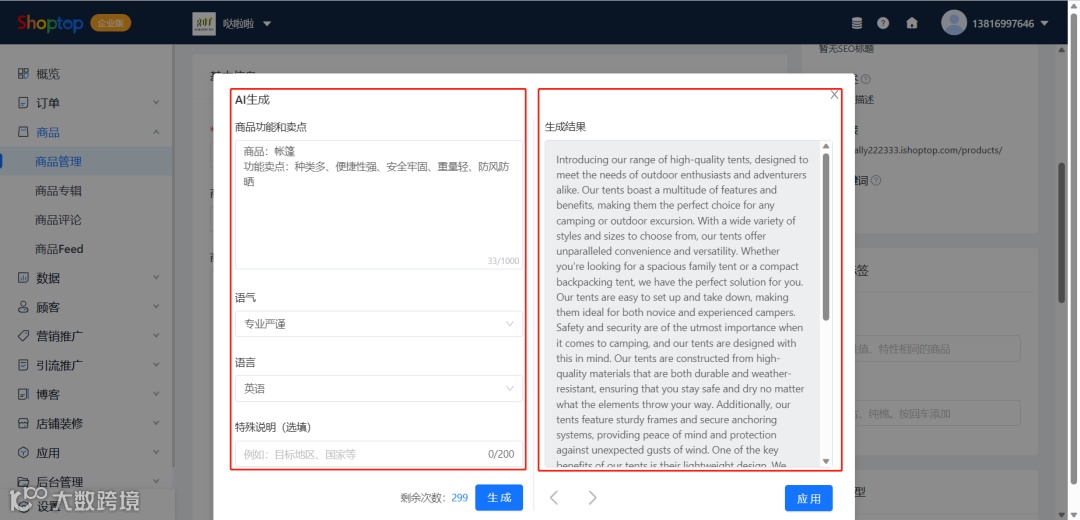This screenshot has width=1080, height=520.
Task: Click the 数据 chart icon
Action: click(x=23, y=278)
